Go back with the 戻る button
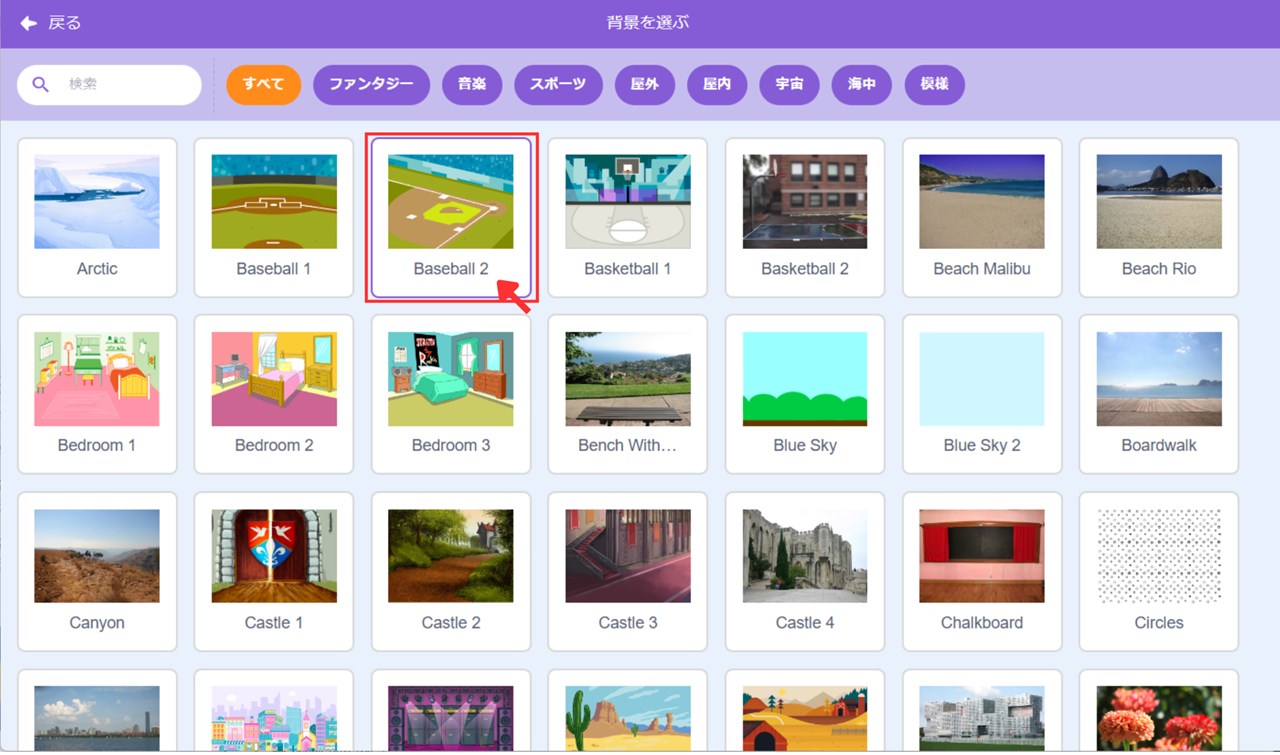 click(50, 23)
